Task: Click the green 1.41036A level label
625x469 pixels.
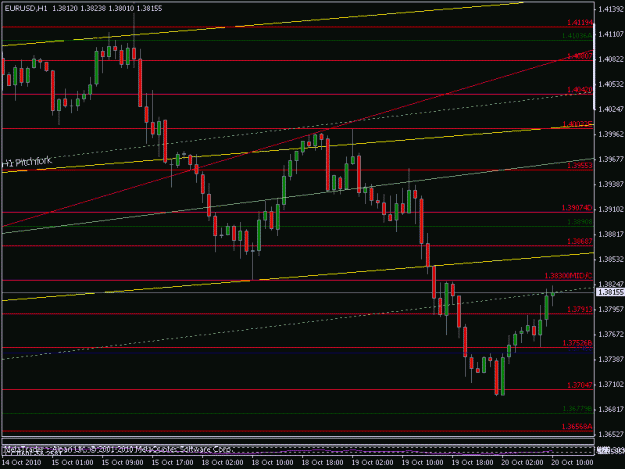Action: [x=577, y=36]
